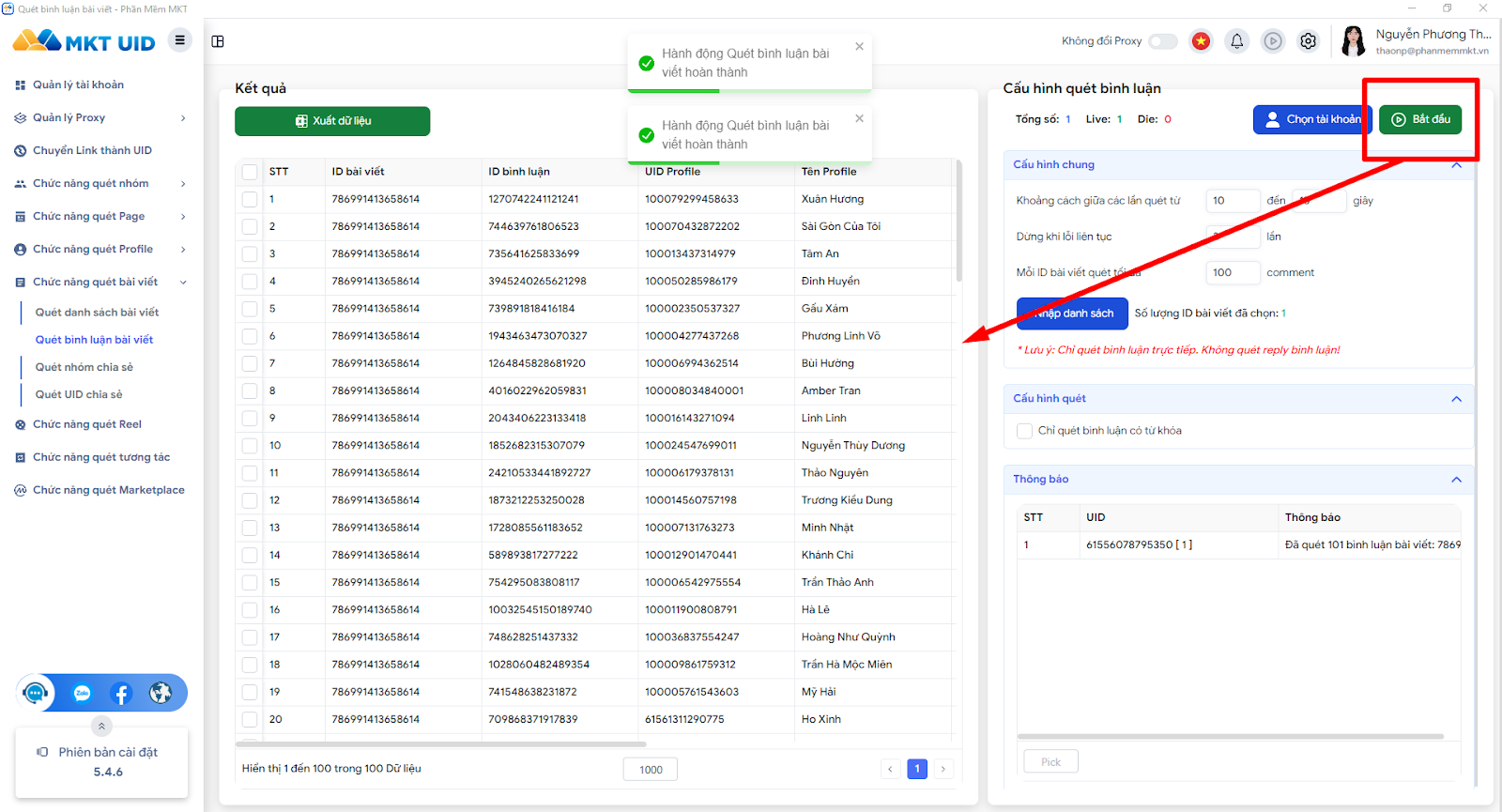The image size is (1502, 812).
Task: Check the row for Tâm An
Action: point(250,253)
